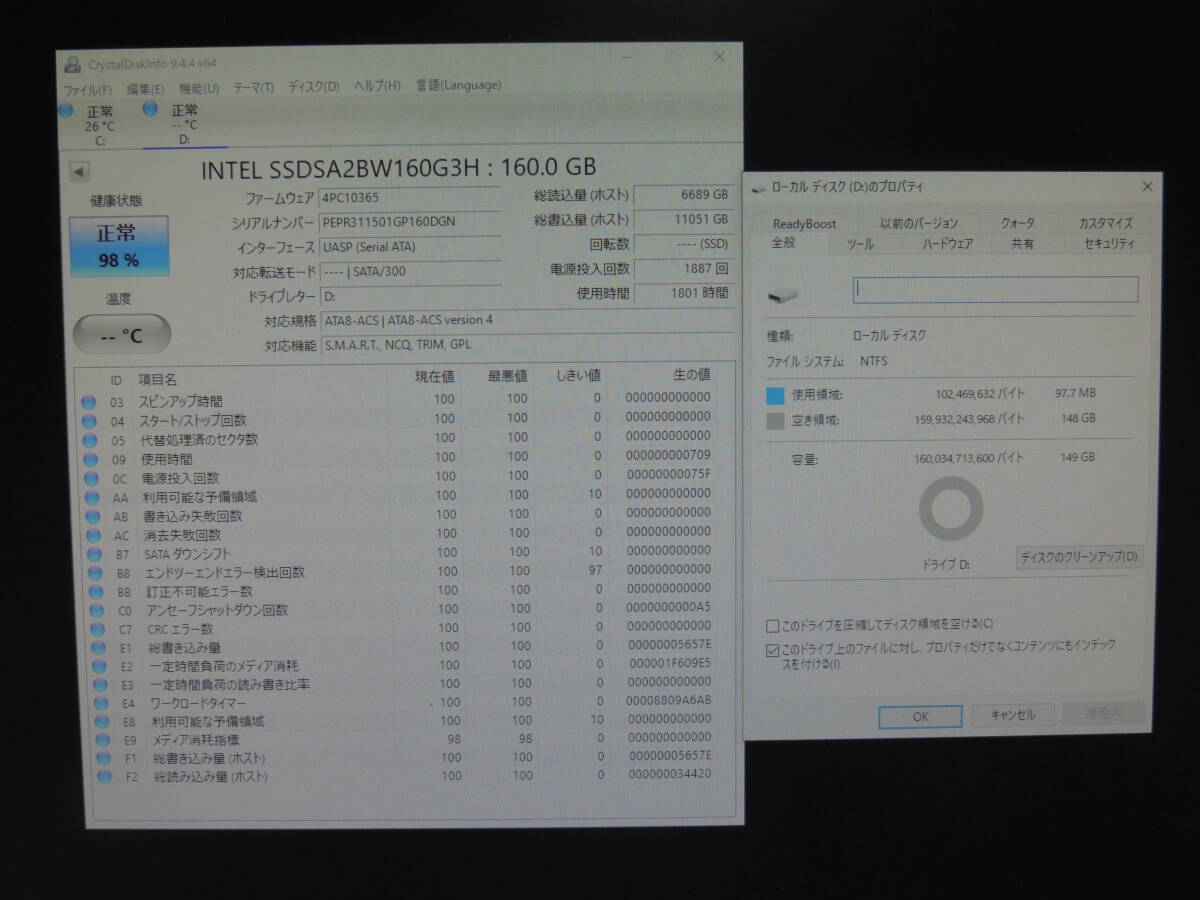This screenshot has width=1200, height=900.
Task: Click the ディスクのクリーンアップ(D) button
Action: [1079, 557]
